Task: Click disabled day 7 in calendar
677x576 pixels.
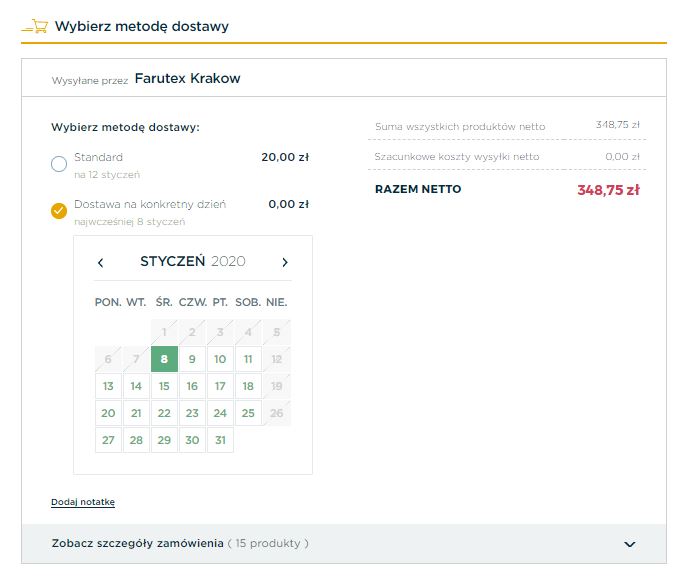Action: pos(136,359)
